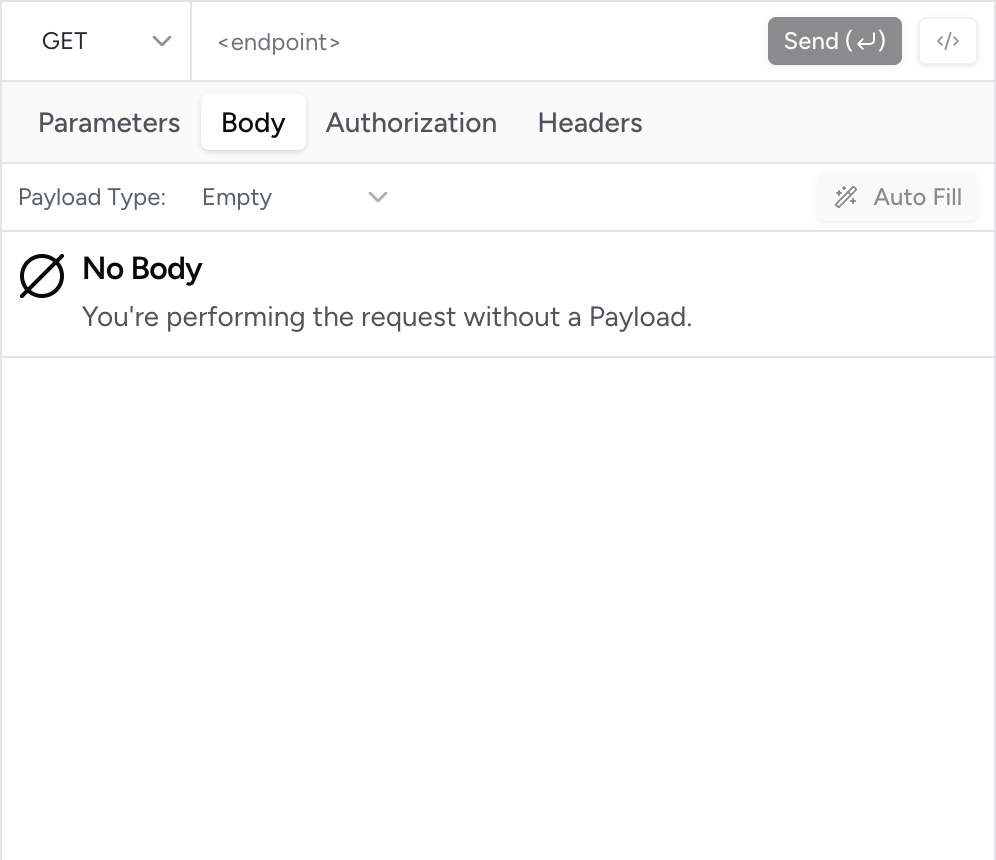The width and height of the screenshot is (996, 860).
Task: Switch to the Parameters tab
Action: 109,123
